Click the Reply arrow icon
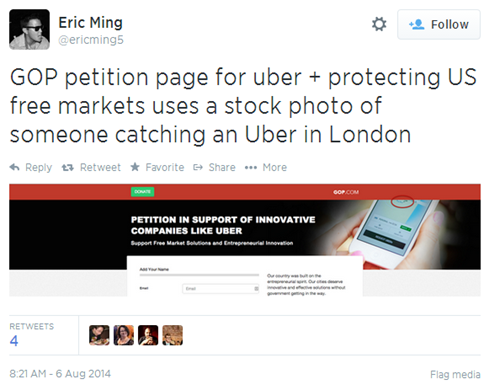Image resolution: width=500 pixels, height=390 pixels. 15,167
